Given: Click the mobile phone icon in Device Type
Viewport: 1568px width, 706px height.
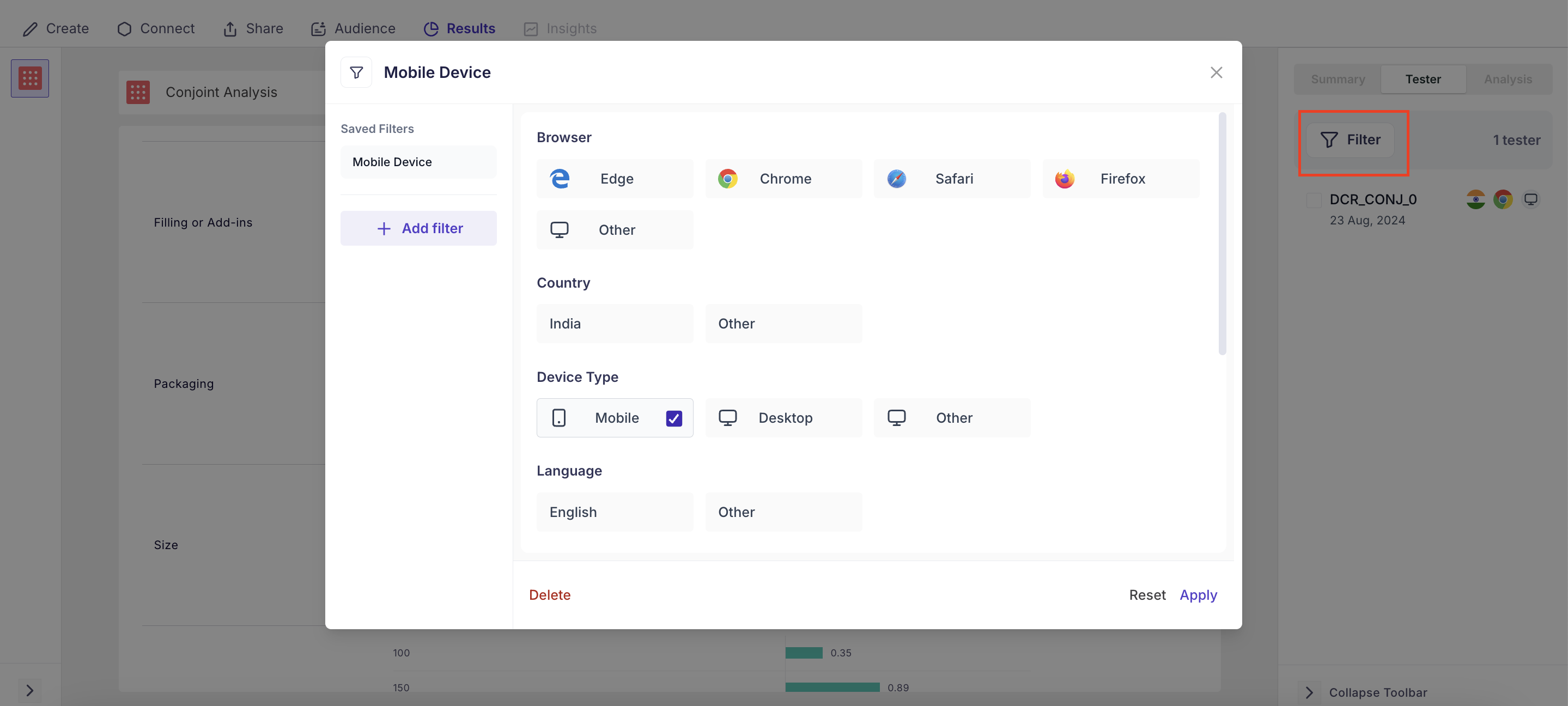Looking at the screenshot, I should click(559, 417).
